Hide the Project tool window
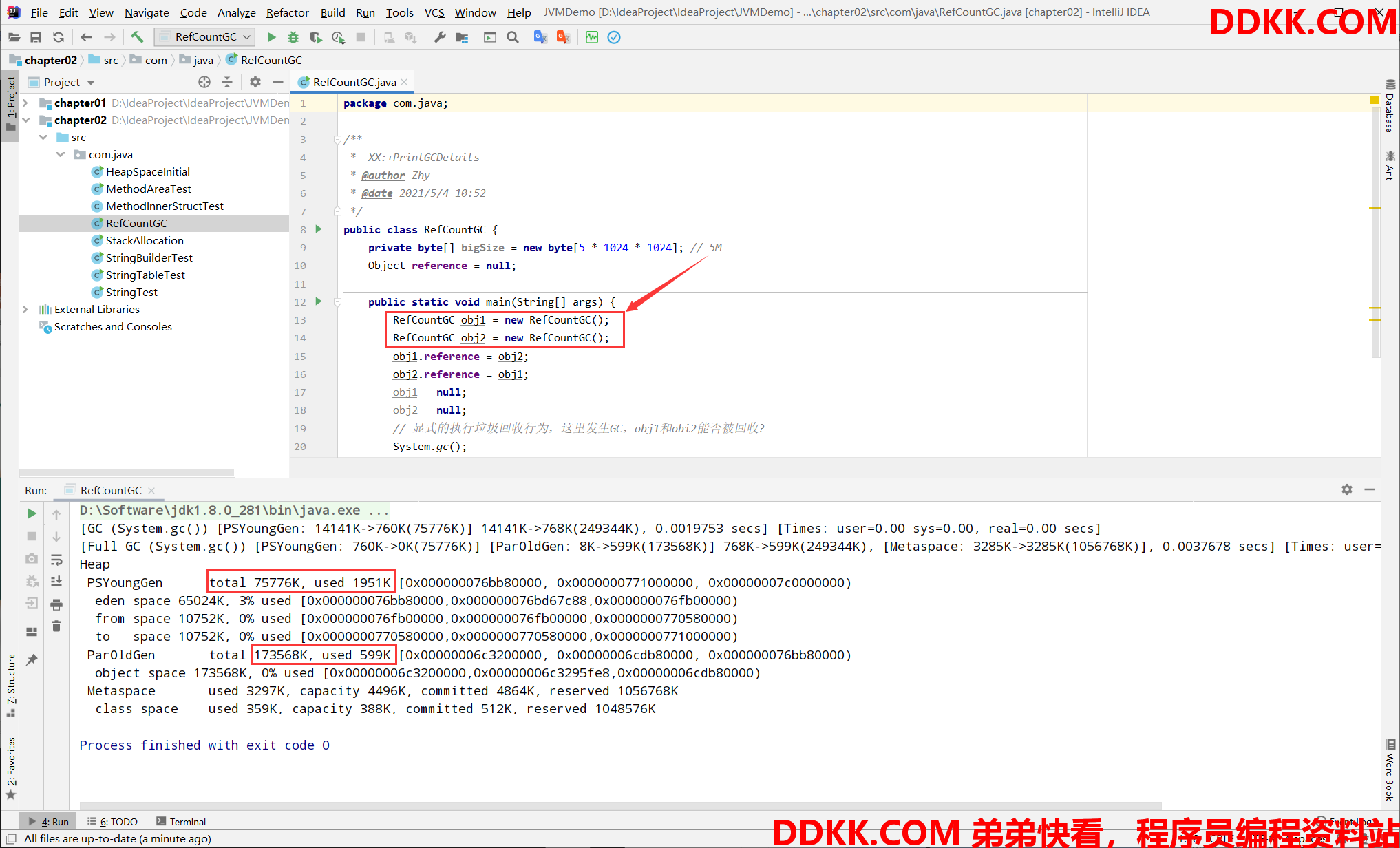The height and width of the screenshot is (848, 1400). coord(278,82)
